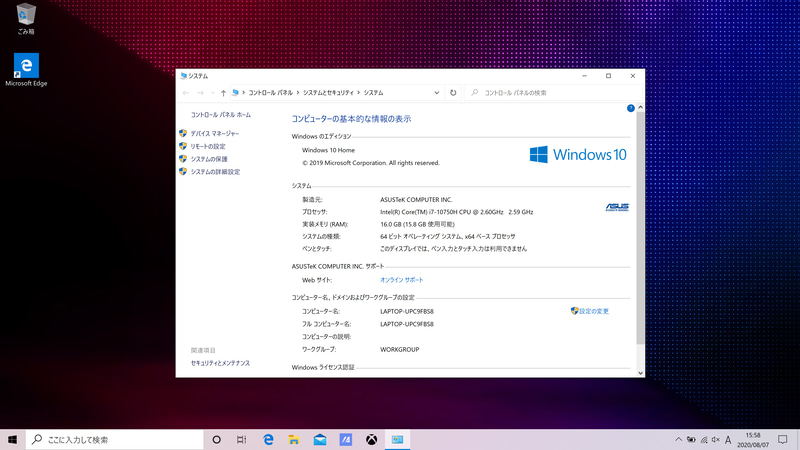
Task: Open address bar history dropdown
Action: (437, 93)
